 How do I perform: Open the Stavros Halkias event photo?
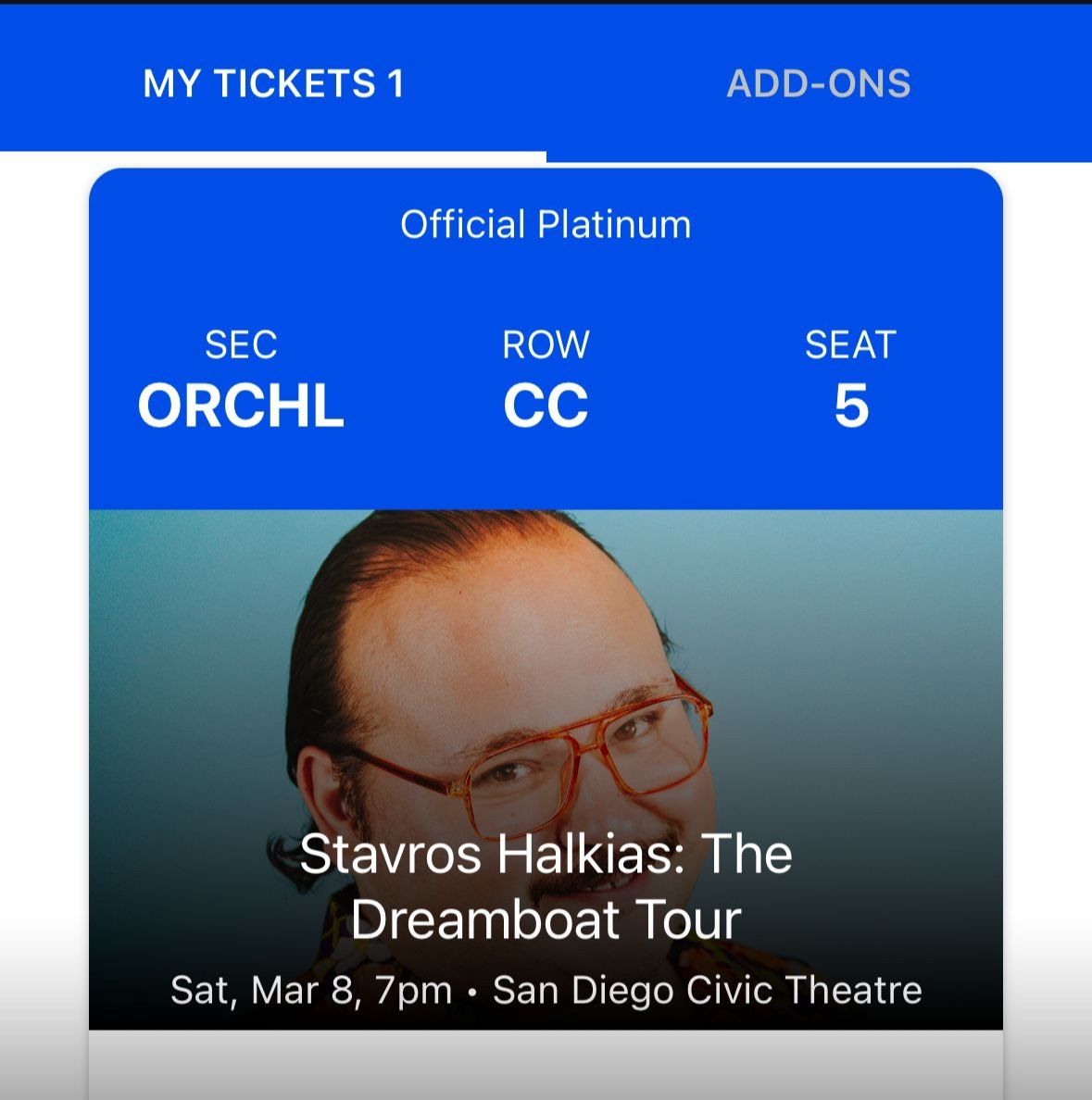(546, 769)
